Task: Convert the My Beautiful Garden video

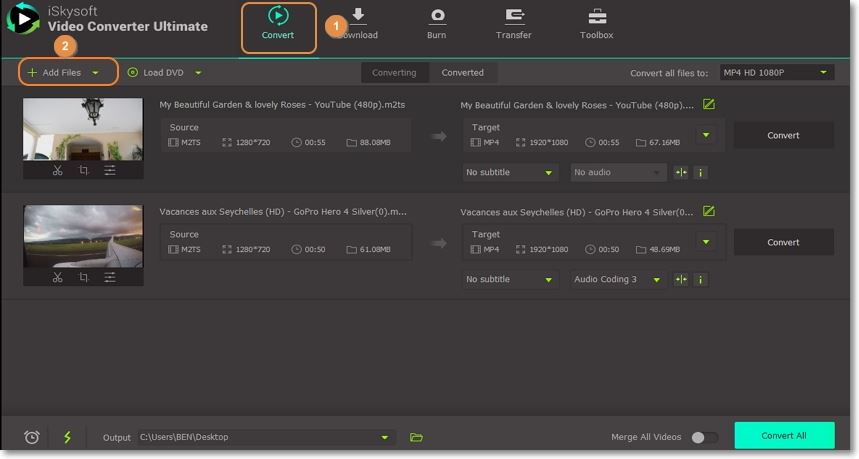Action: pos(783,135)
